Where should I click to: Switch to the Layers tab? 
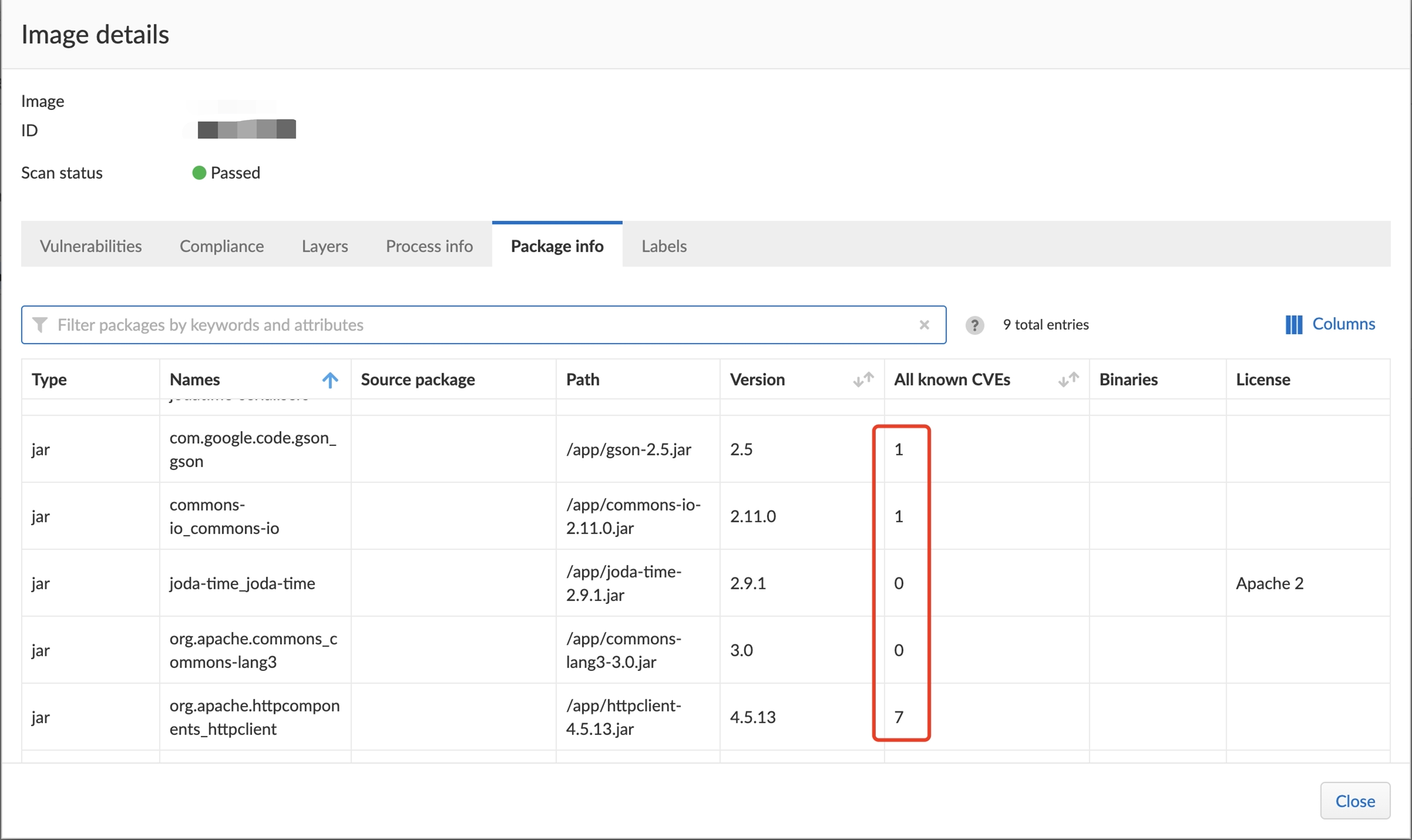tap(325, 246)
